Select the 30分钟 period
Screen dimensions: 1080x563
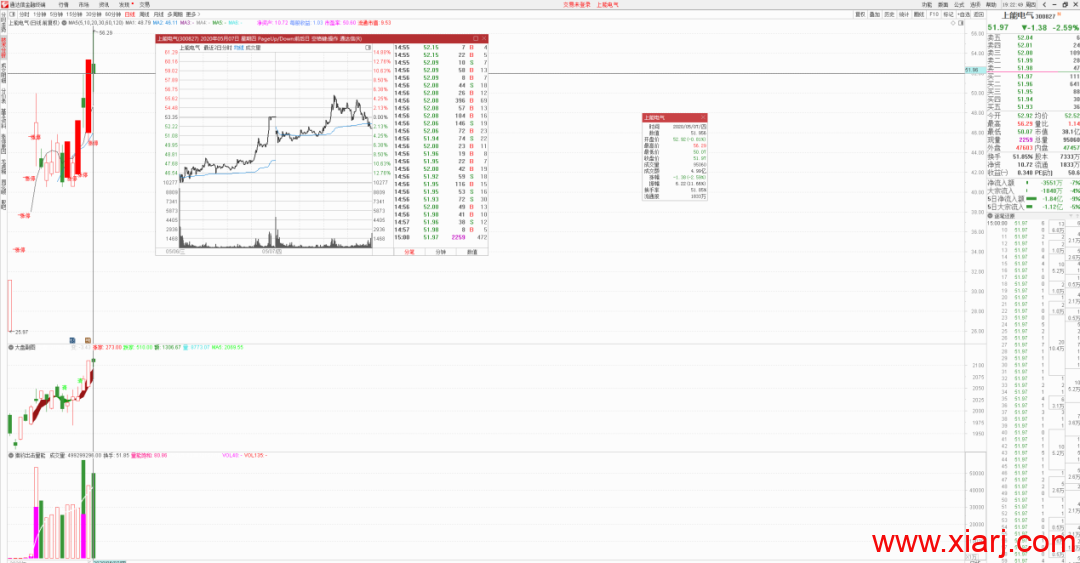click(94, 14)
